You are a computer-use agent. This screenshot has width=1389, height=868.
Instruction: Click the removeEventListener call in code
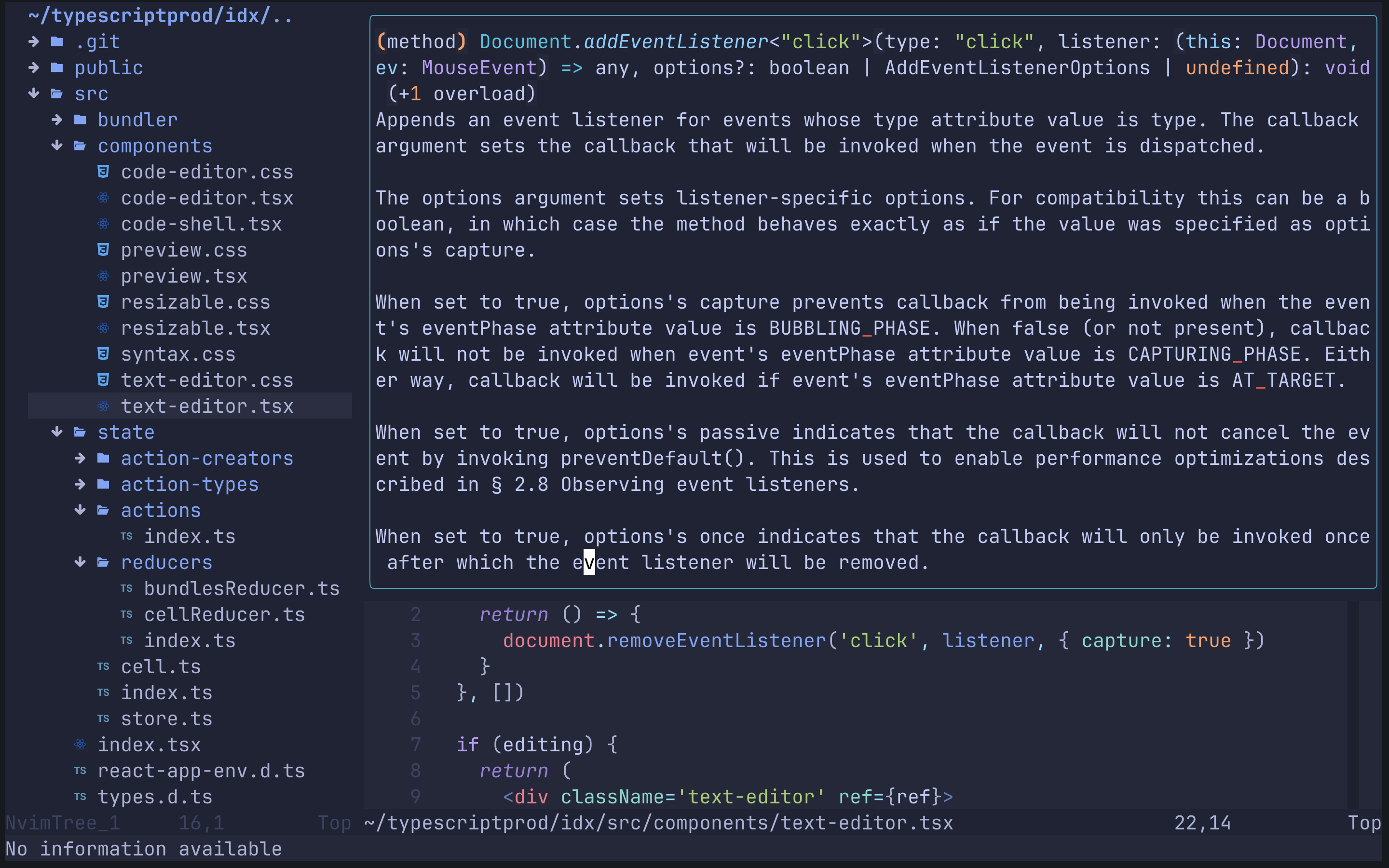716,641
